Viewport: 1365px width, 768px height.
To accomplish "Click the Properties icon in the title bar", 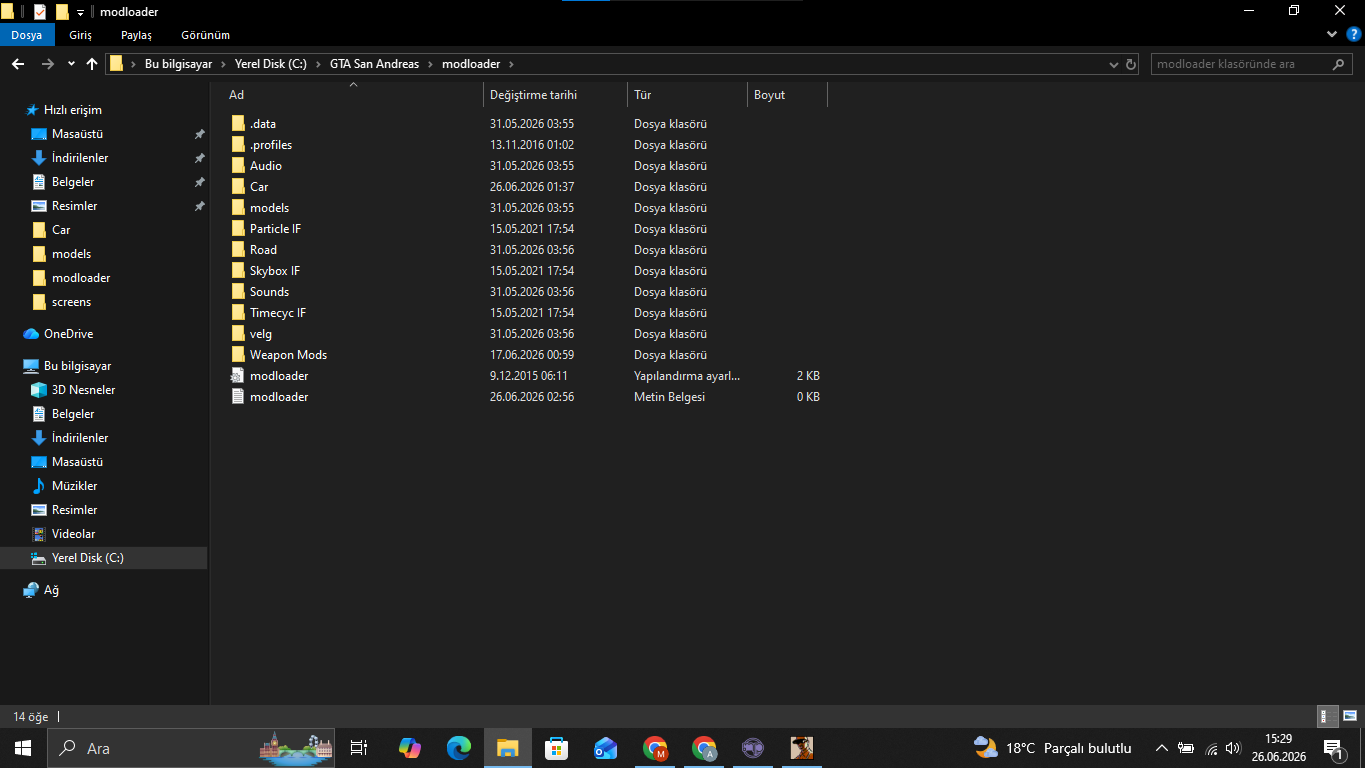I will [x=40, y=11].
